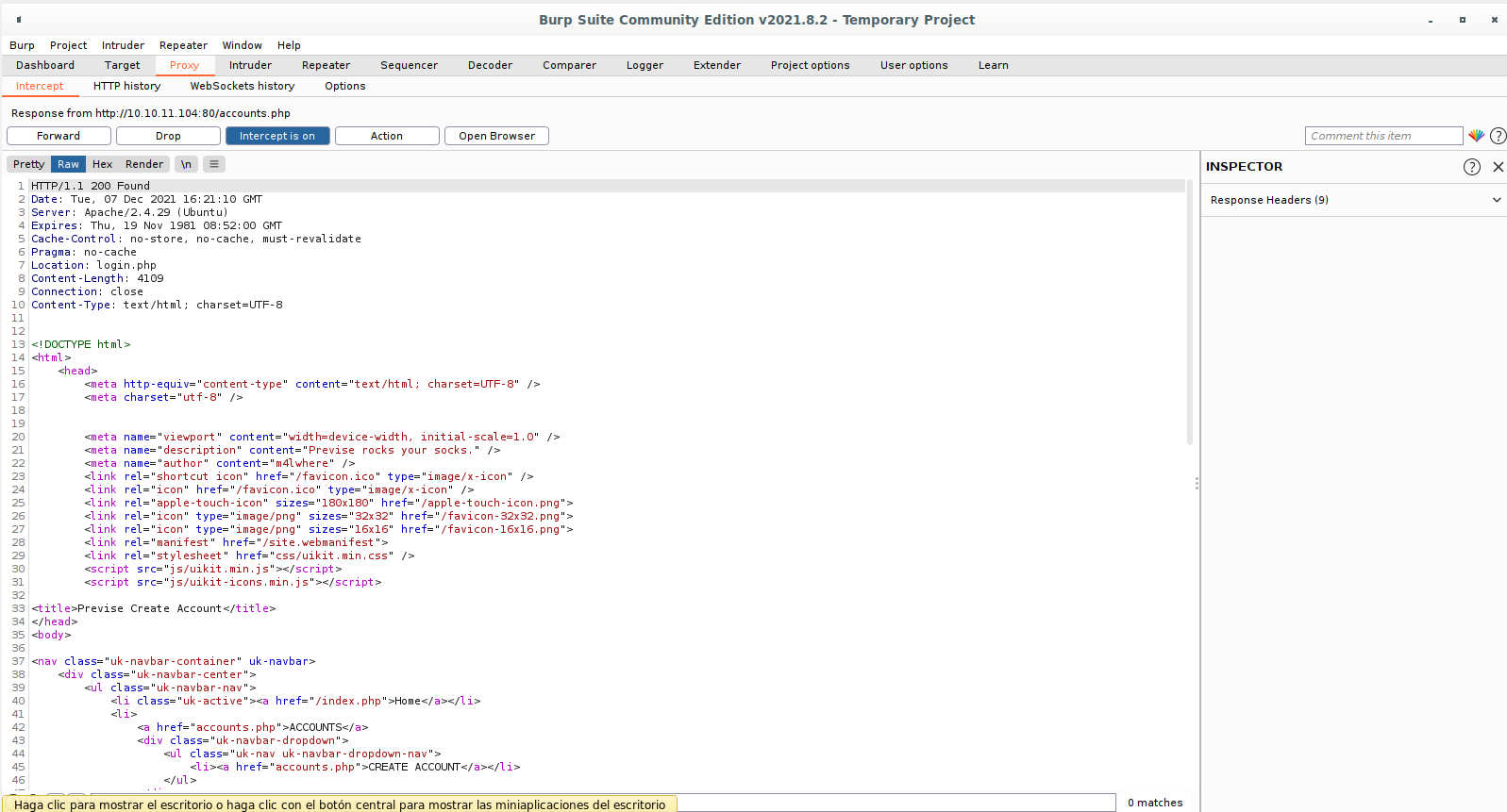Turn off the Intercept is on toggle

276,136
